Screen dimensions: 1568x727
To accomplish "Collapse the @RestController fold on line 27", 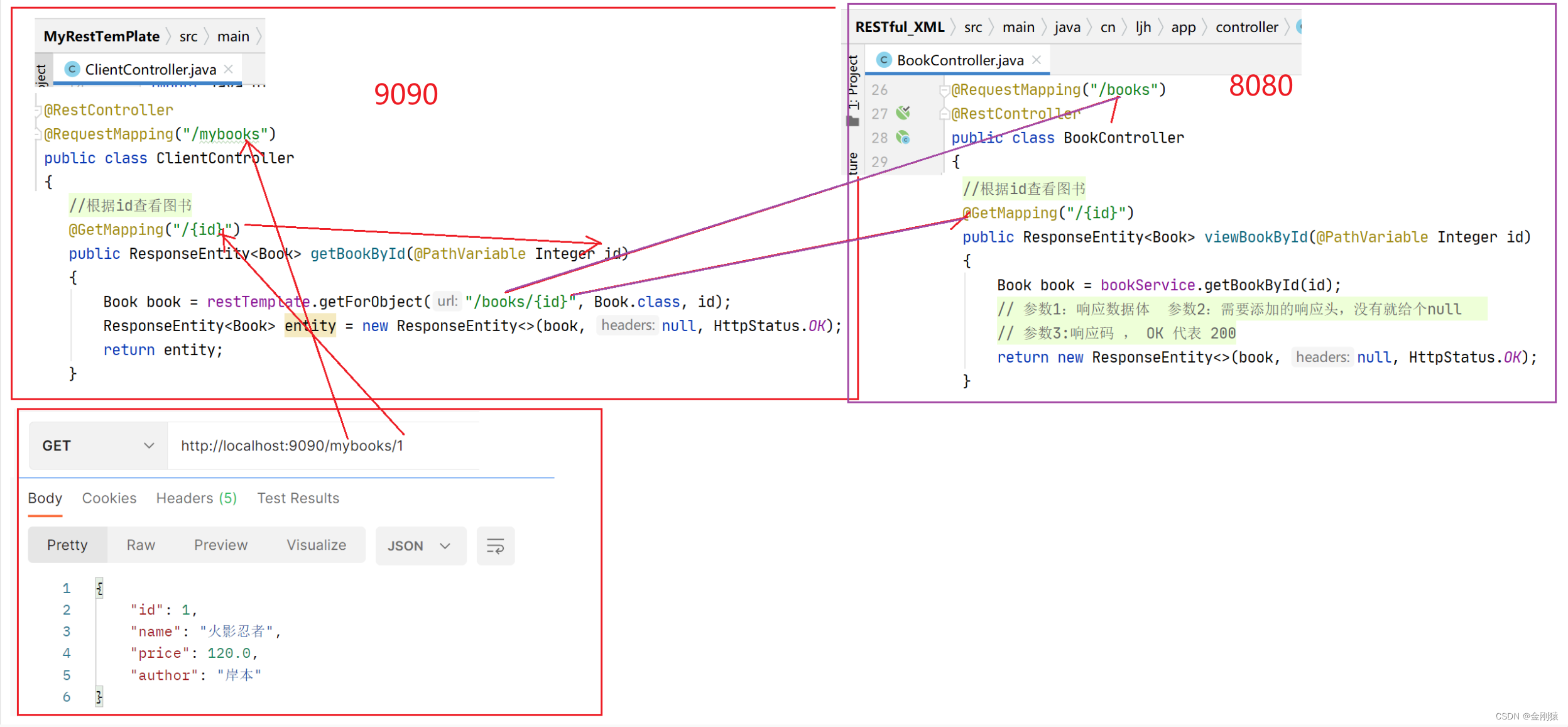I will point(944,114).
